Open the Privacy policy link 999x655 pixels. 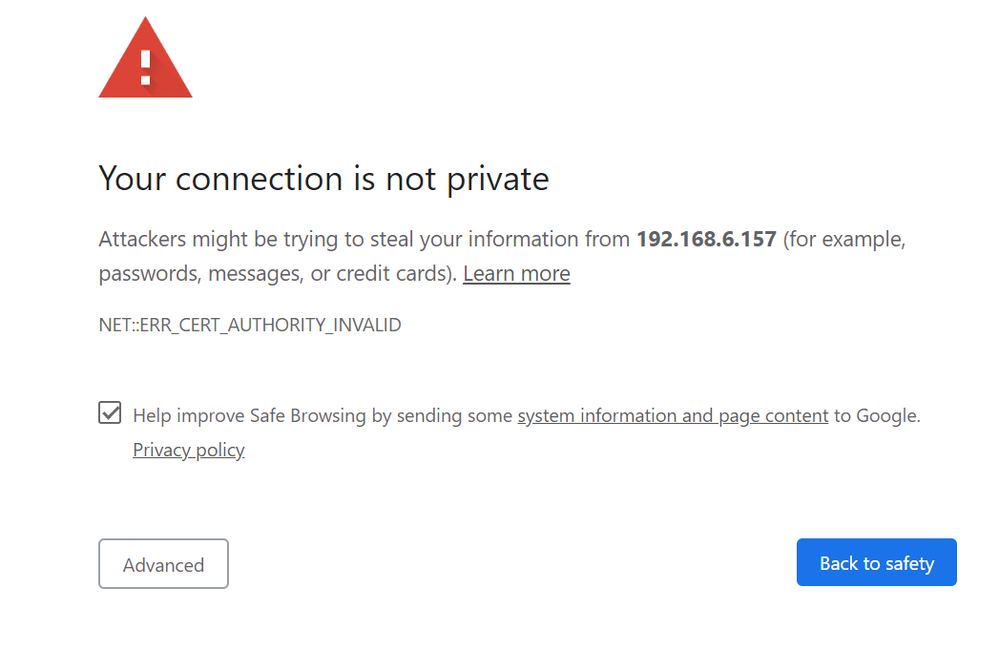188,450
